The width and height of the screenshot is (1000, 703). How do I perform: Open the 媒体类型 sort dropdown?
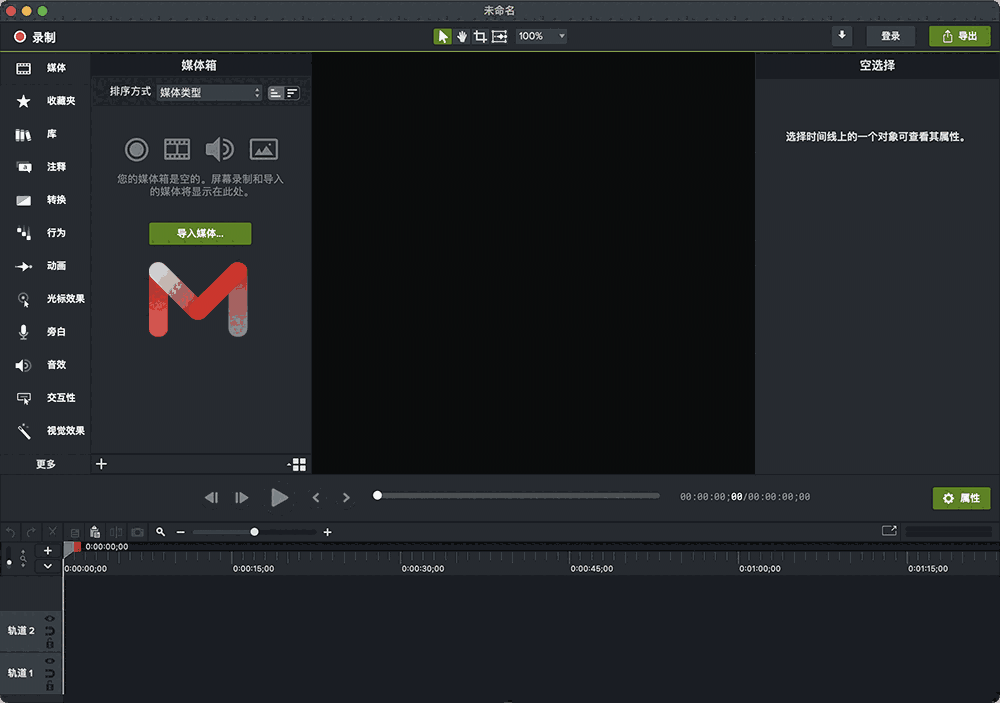[208, 92]
